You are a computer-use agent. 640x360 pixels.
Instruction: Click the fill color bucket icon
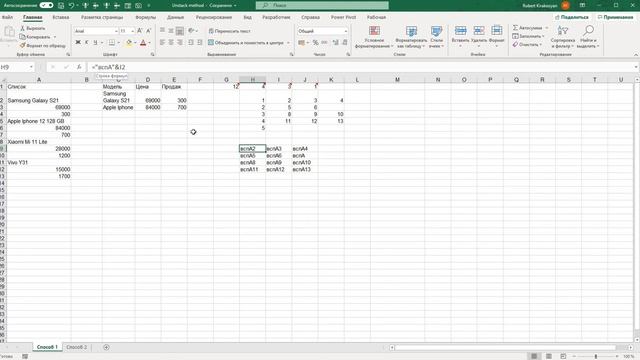coord(129,42)
